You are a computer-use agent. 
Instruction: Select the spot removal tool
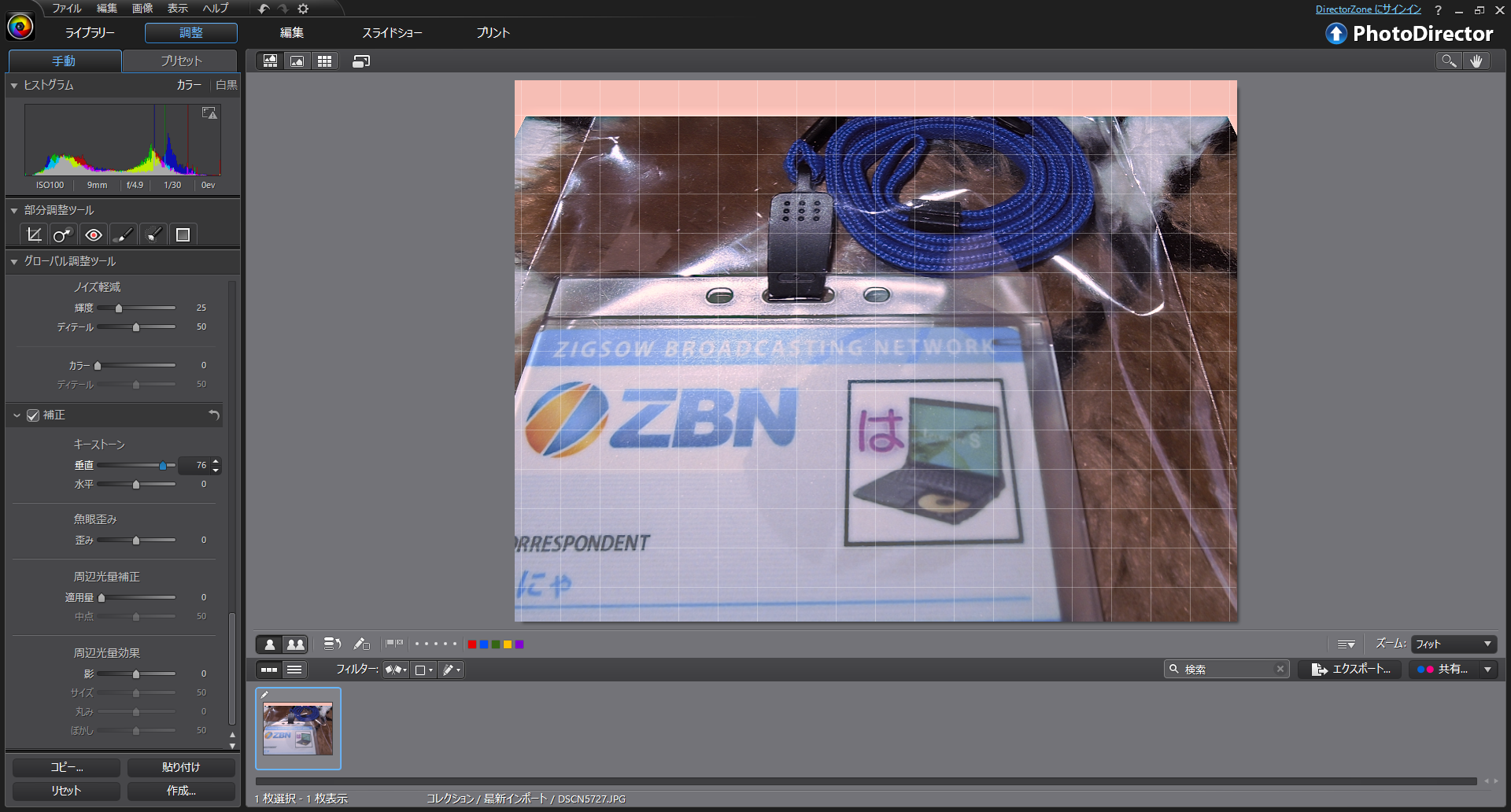(63, 234)
